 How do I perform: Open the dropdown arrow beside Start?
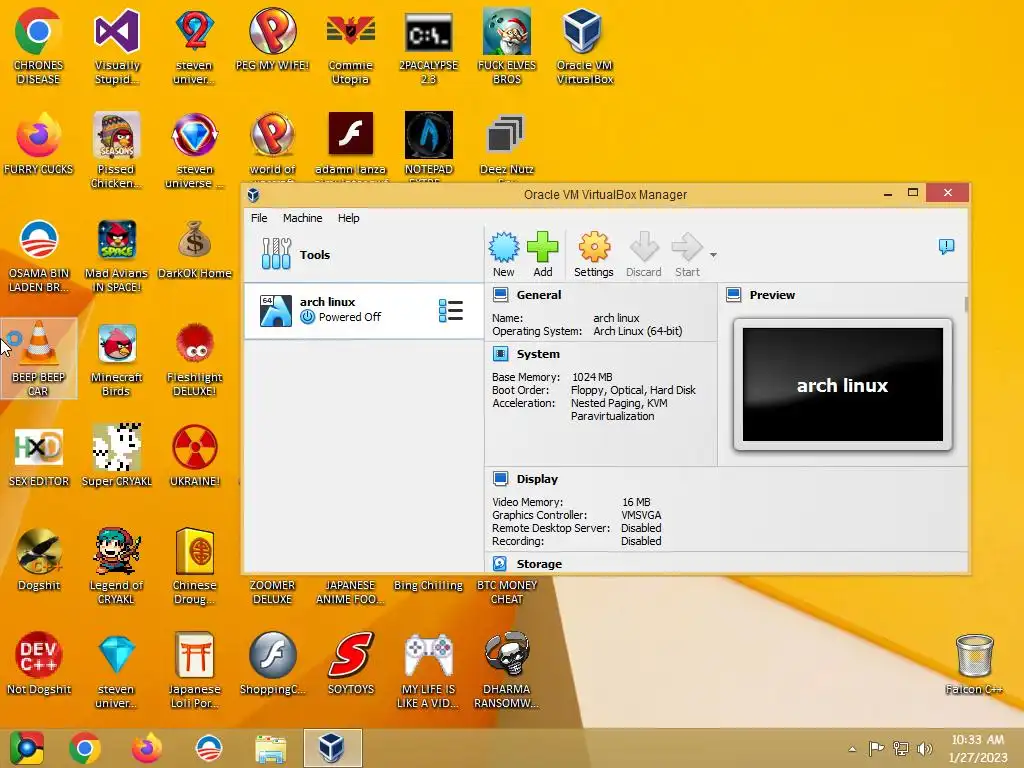713,255
